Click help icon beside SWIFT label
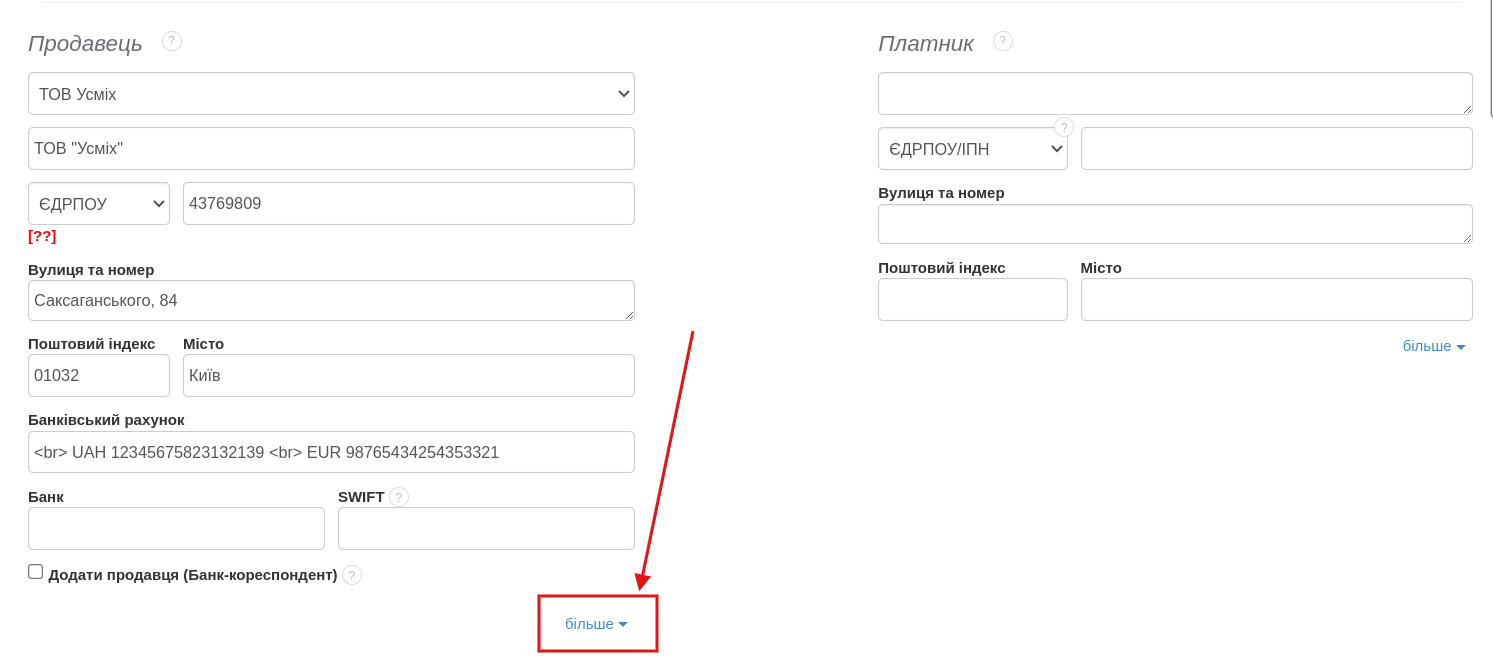 (x=399, y=497)
